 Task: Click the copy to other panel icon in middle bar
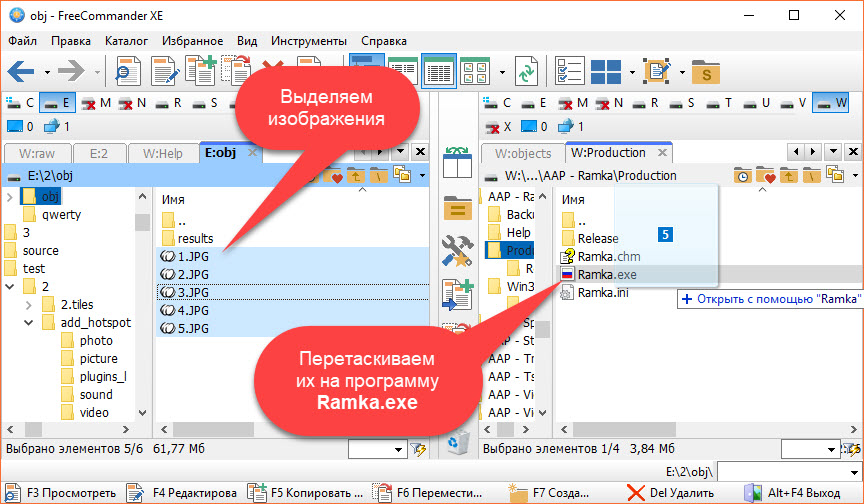tap(457, 295)
